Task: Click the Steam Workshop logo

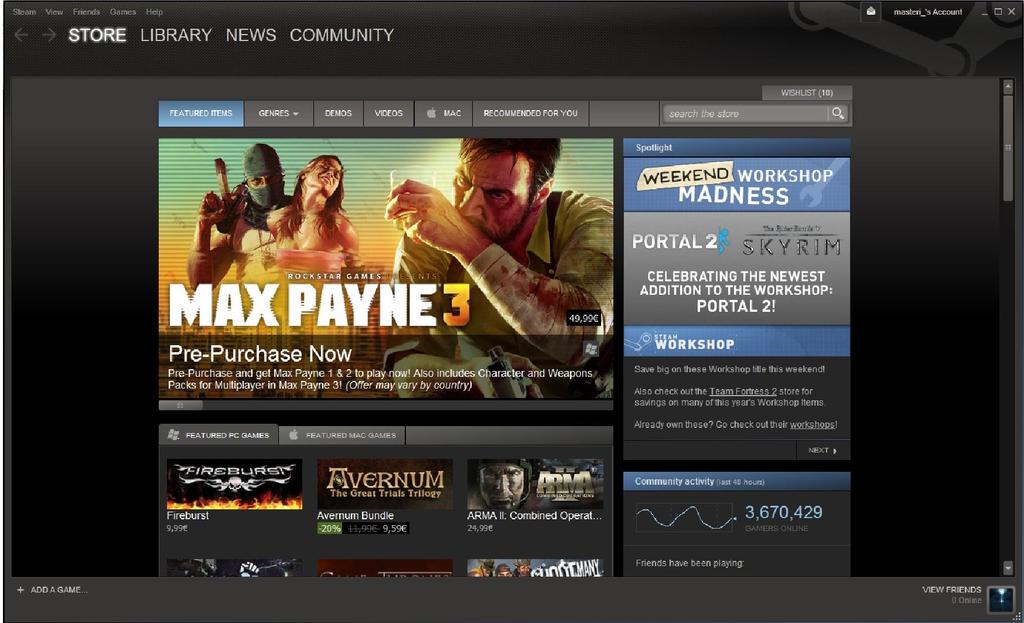Action: coord(679,342)
